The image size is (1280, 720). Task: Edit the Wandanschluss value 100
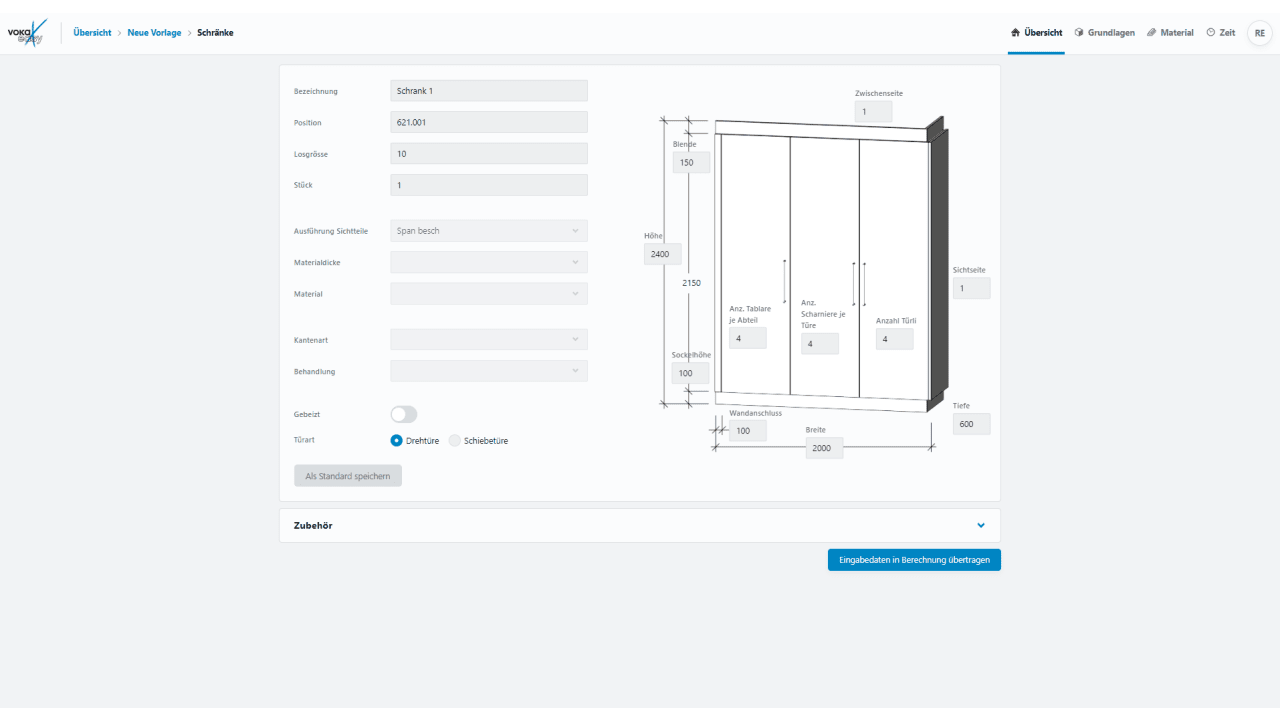[x=748, y=431]
